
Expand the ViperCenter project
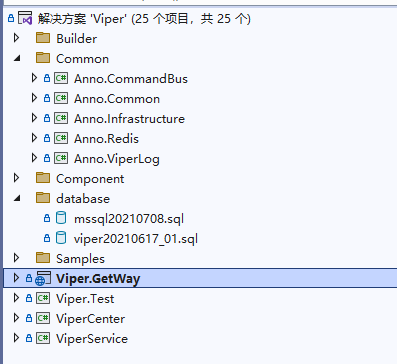pos(16,318)
